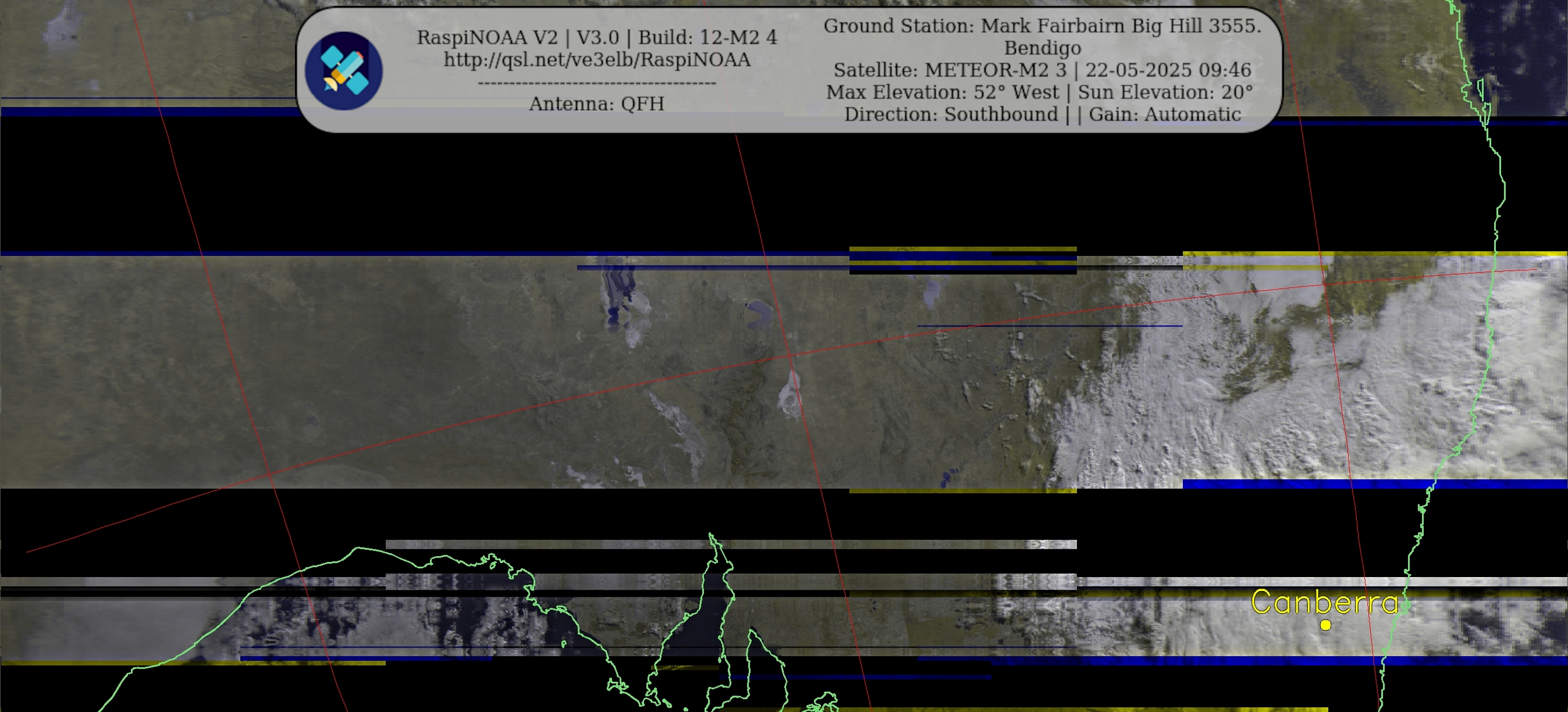Click the 'RaspiNOAA V2 | V3.0 | Build: 12-M2 4' text
Viewport: 1568px width, 712px height.
click(596, 38)
